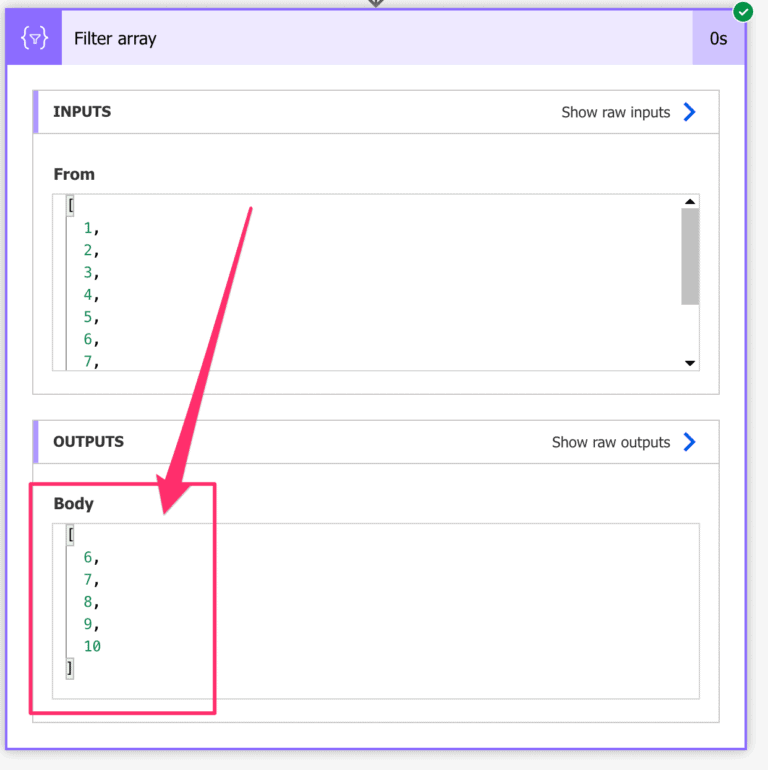Viewport: 768px width, 770px height.
Task: Select the value 10 in Body output
Action: coord(92,646)
